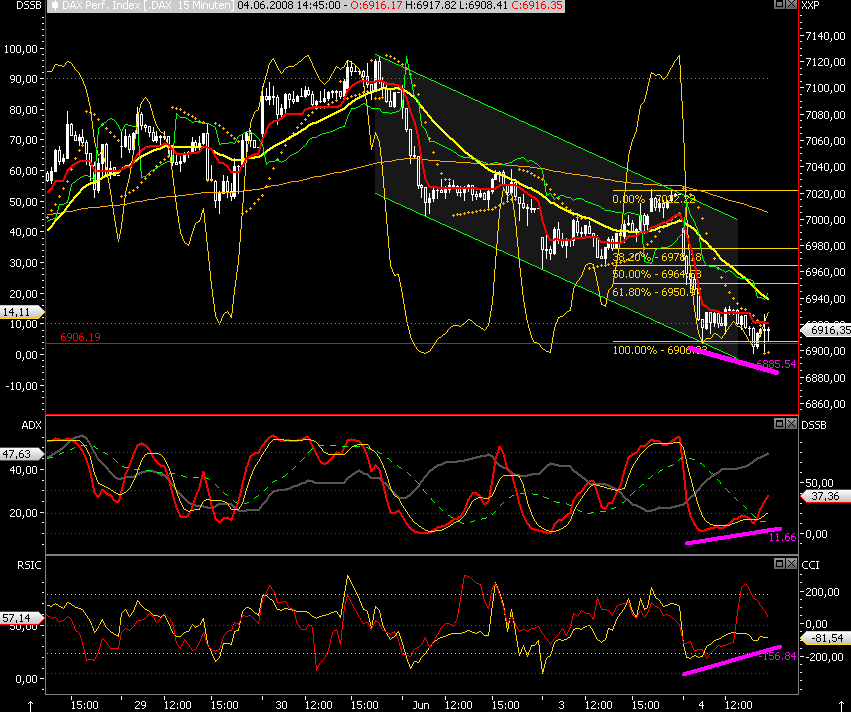The height and width of the screenshot is (712, 851).
Task: Click the DSSB label in the middle panel
Action: click(x=814, y=425)
